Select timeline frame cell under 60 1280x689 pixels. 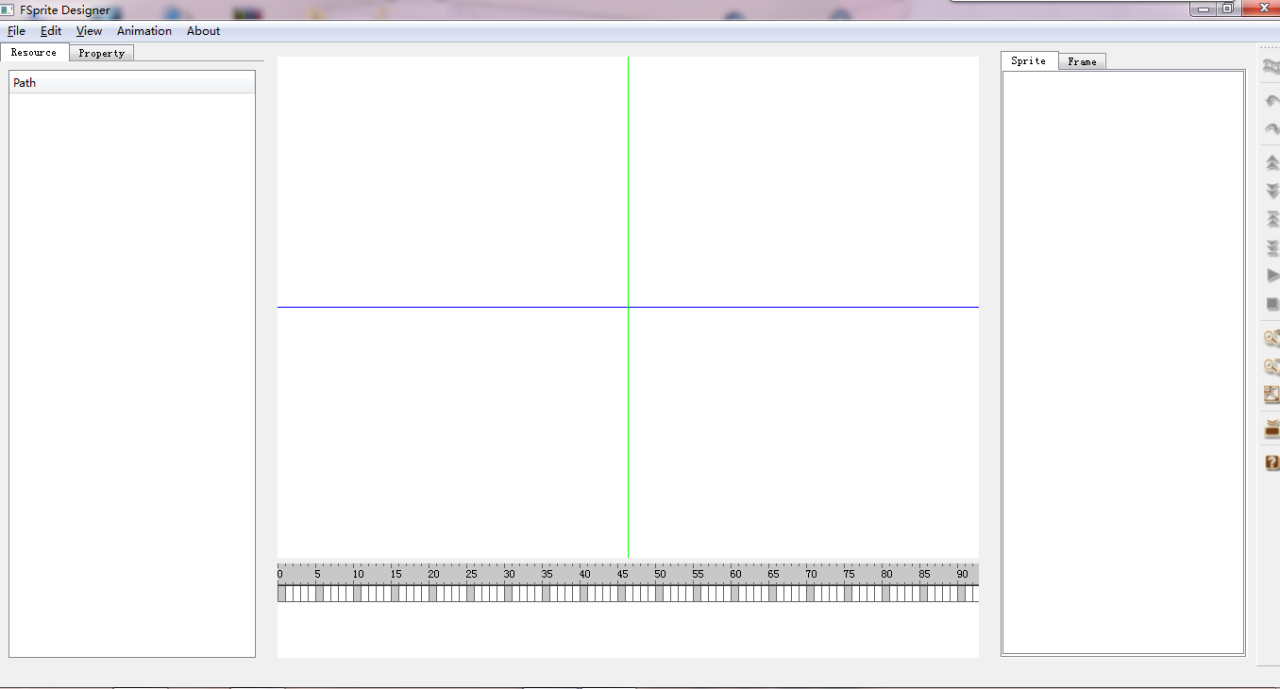tap(734, 593)
